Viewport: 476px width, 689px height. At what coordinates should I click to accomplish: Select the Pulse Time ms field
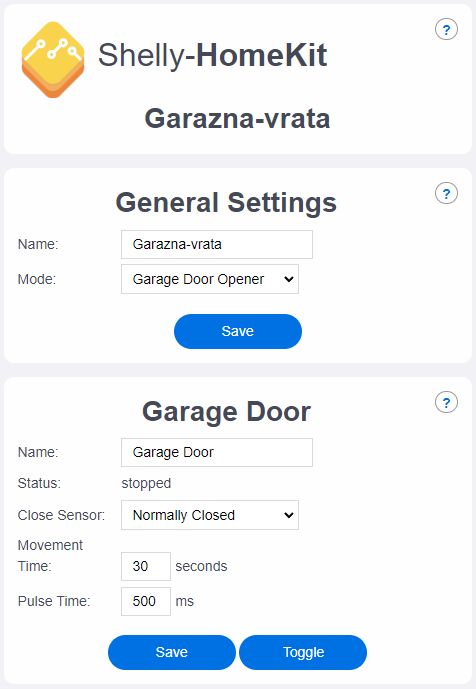[146, 601]
